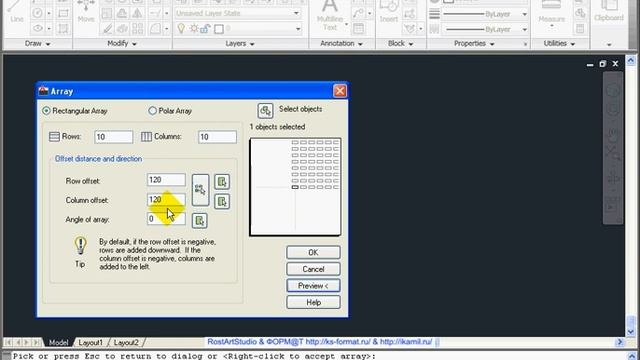The height and width of the screenshot is (360, 640).
Task: Click the vertical scrollbar up arrow
Action: click(631, 61)
